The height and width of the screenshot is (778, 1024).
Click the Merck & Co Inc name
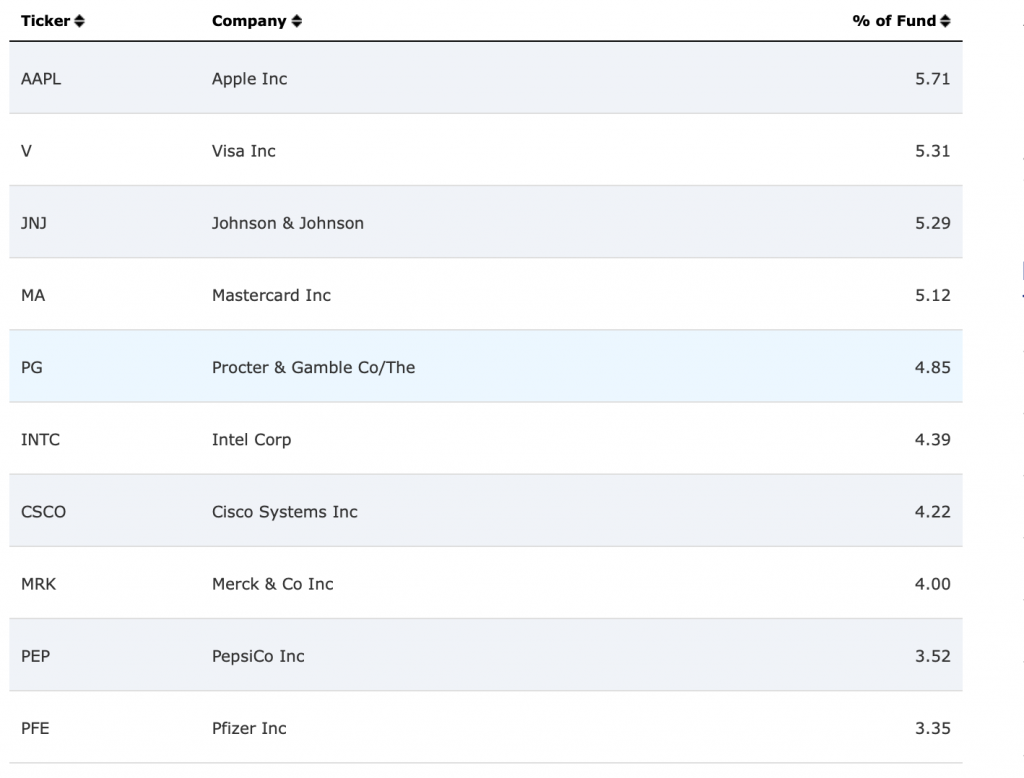(x=272, y=584)
